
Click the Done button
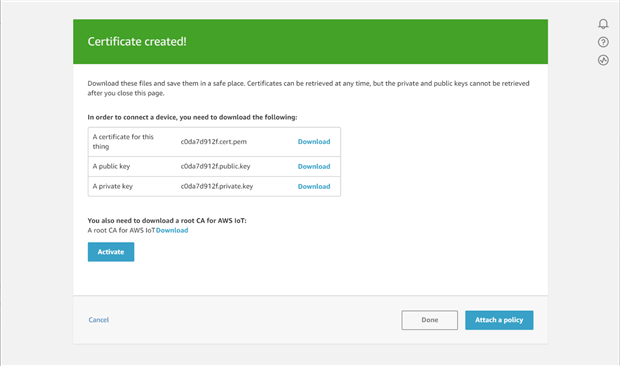[429, 320]
